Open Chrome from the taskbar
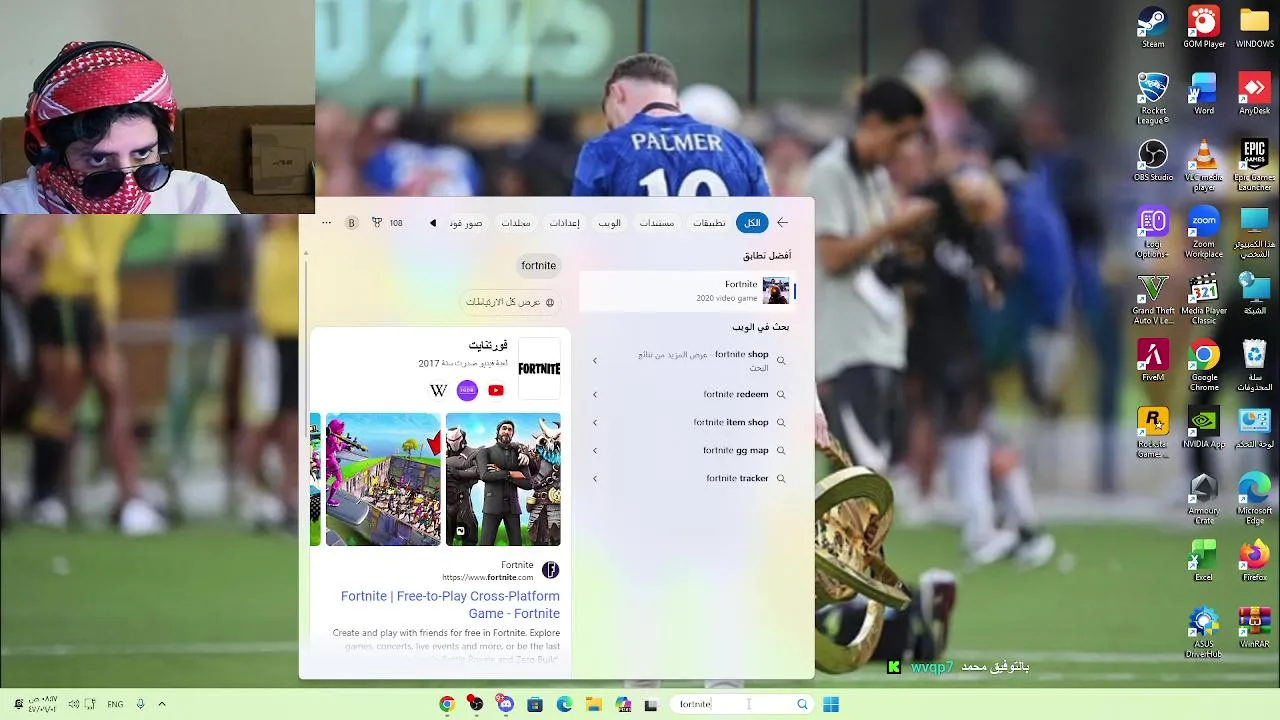 (447, 704)
